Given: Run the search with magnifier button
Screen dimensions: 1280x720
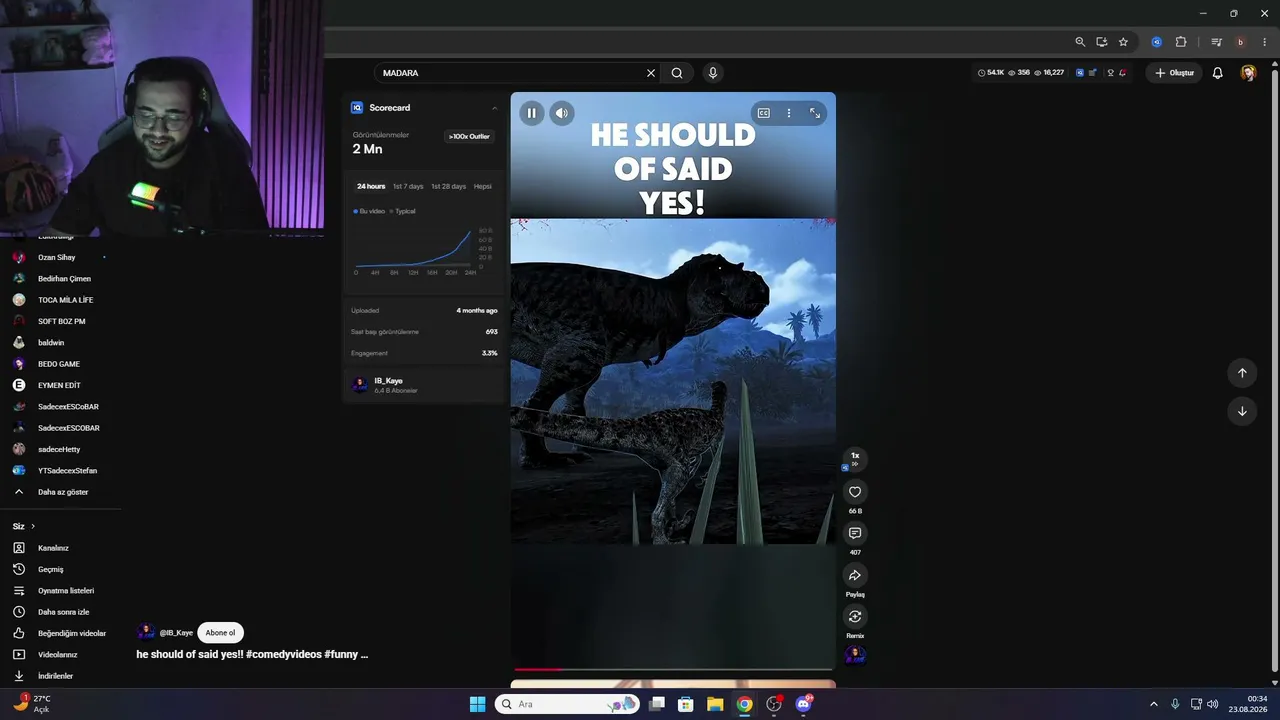Looking at the screenshot, I should [677, 73].
